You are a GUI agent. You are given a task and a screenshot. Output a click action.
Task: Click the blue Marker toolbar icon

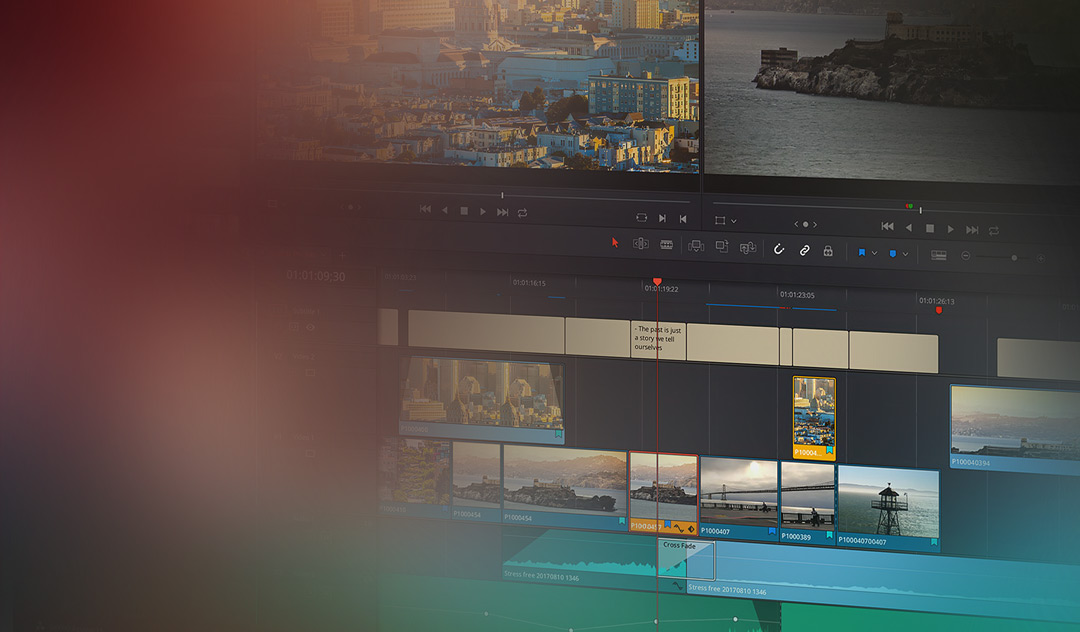pos(893,253)
